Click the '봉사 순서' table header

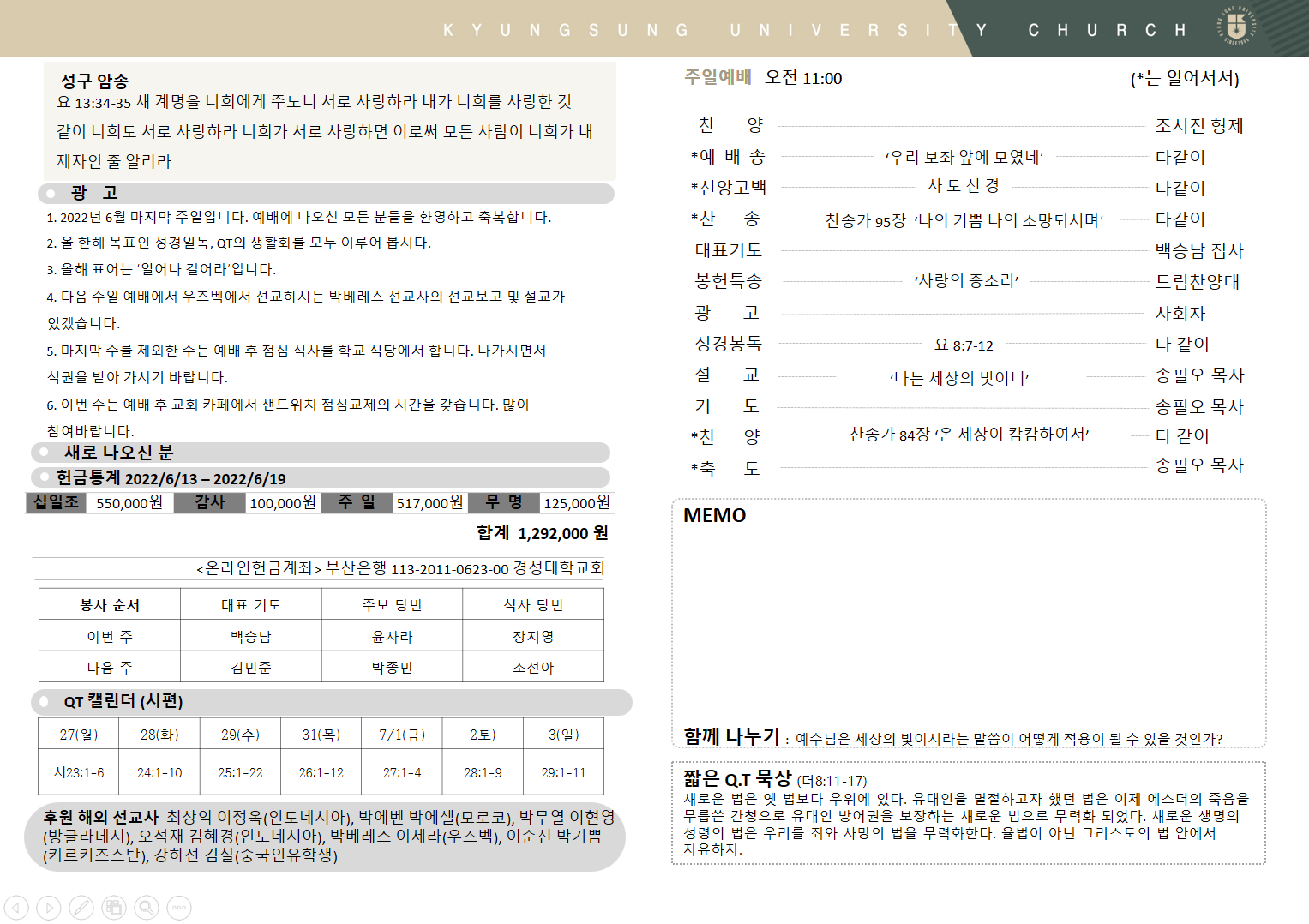(110, 604)
